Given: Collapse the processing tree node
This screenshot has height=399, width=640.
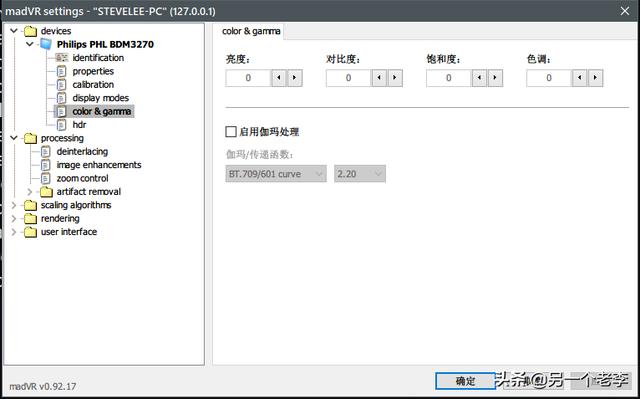Looking at the screenshot, I should [14, 138].
